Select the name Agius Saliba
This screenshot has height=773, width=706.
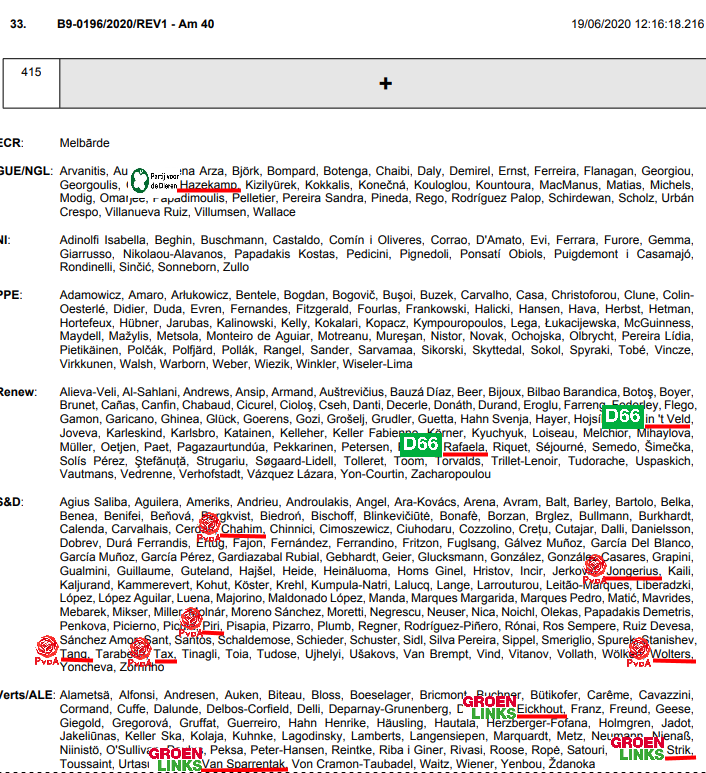94,502
